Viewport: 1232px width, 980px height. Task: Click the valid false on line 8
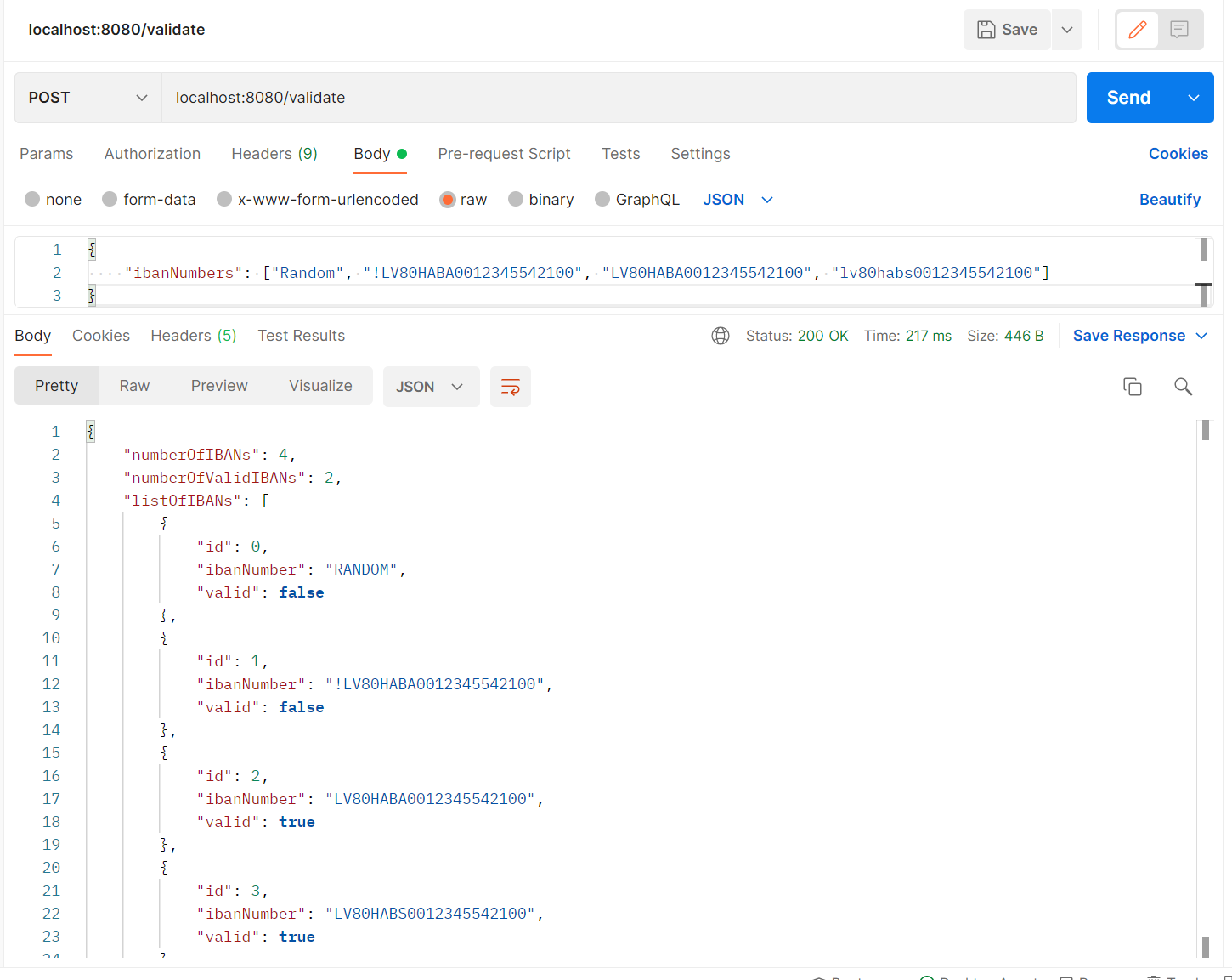pos(301,592)
